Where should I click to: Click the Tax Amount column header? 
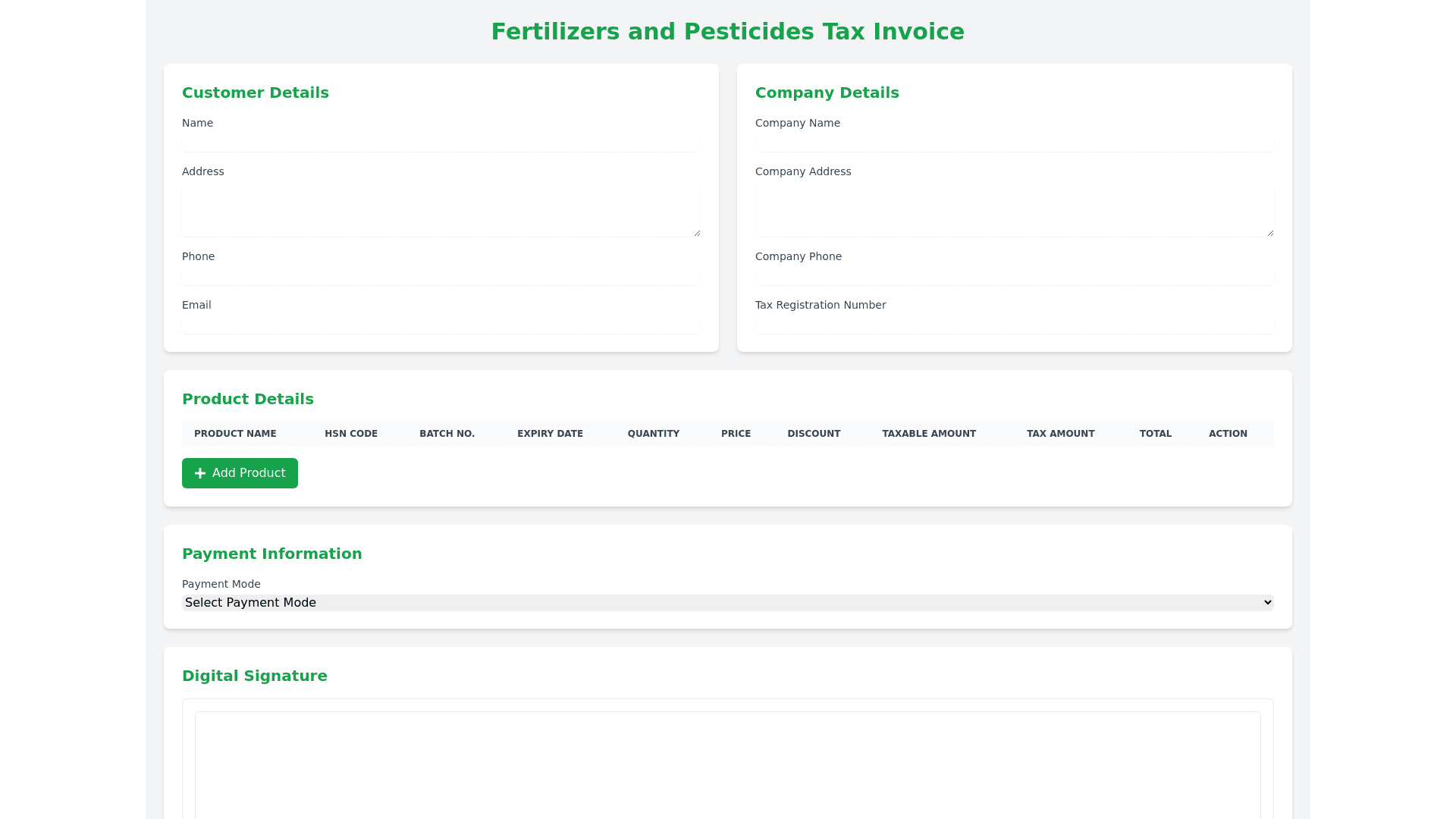pos(1060,434)
